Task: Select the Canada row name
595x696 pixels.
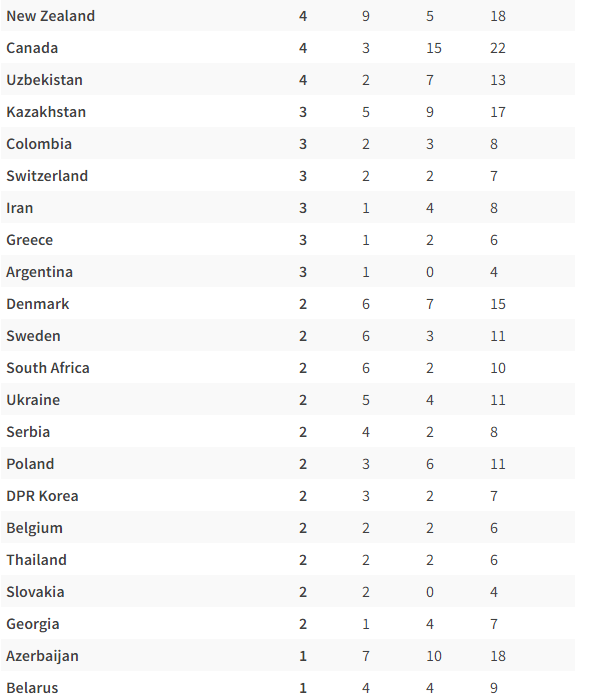Action: tap(32, 48)
